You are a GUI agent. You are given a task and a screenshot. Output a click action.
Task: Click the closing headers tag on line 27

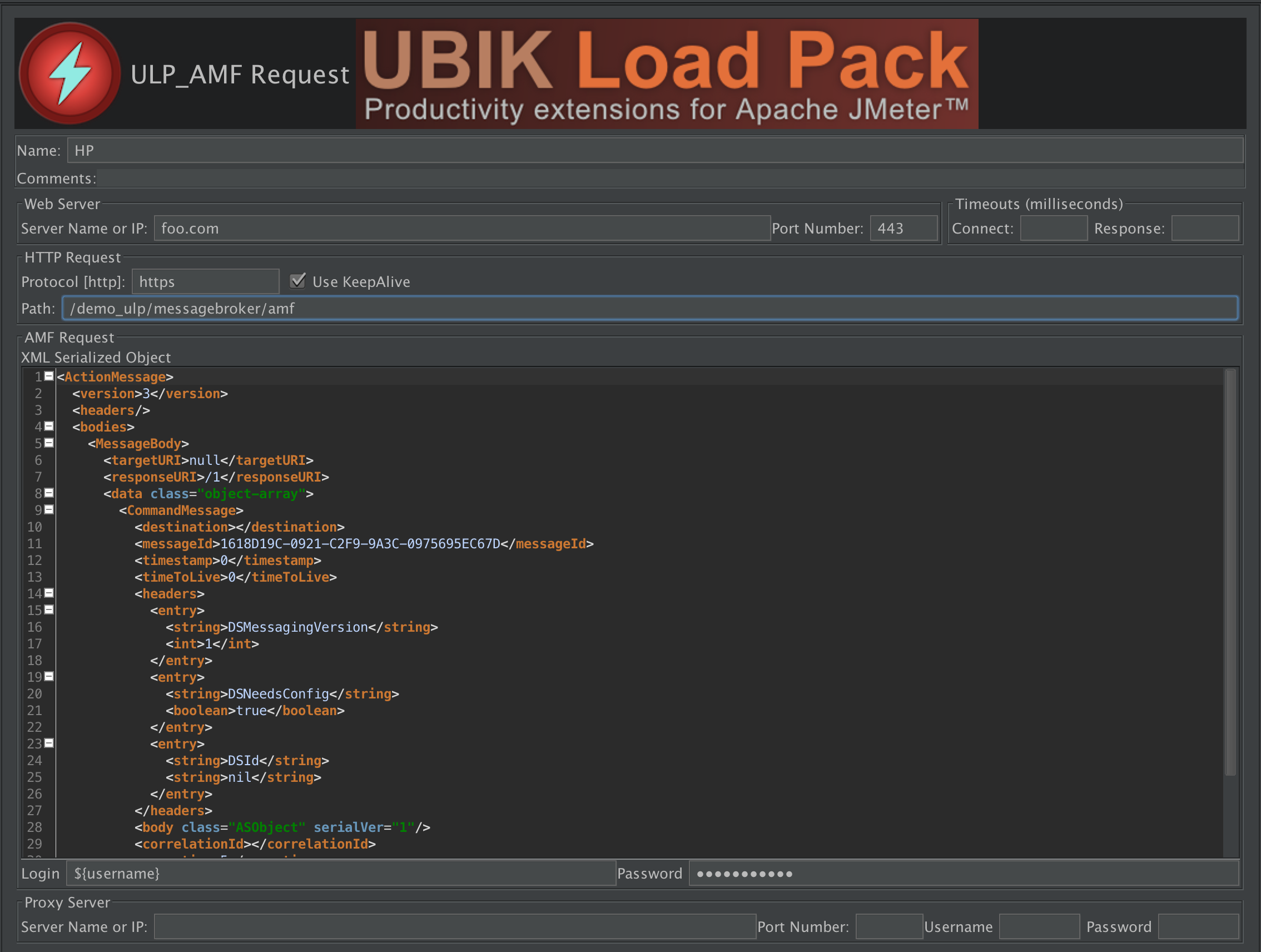(173, 811)
